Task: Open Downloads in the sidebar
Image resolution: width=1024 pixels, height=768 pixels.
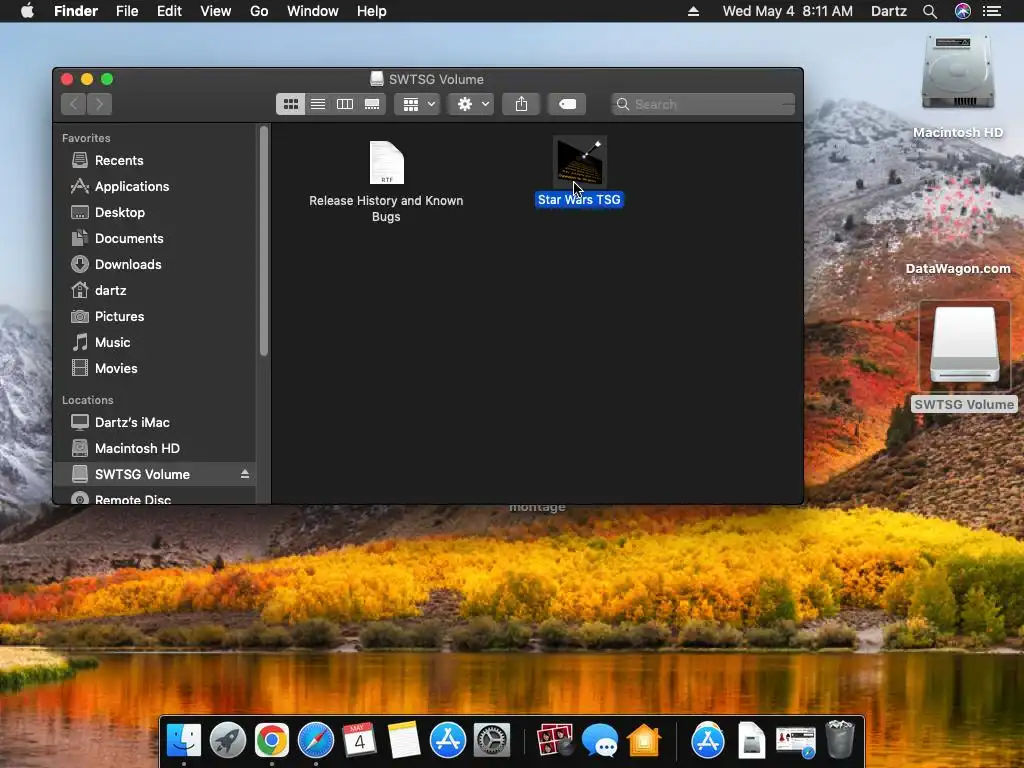Action: (x=128, y=264)
